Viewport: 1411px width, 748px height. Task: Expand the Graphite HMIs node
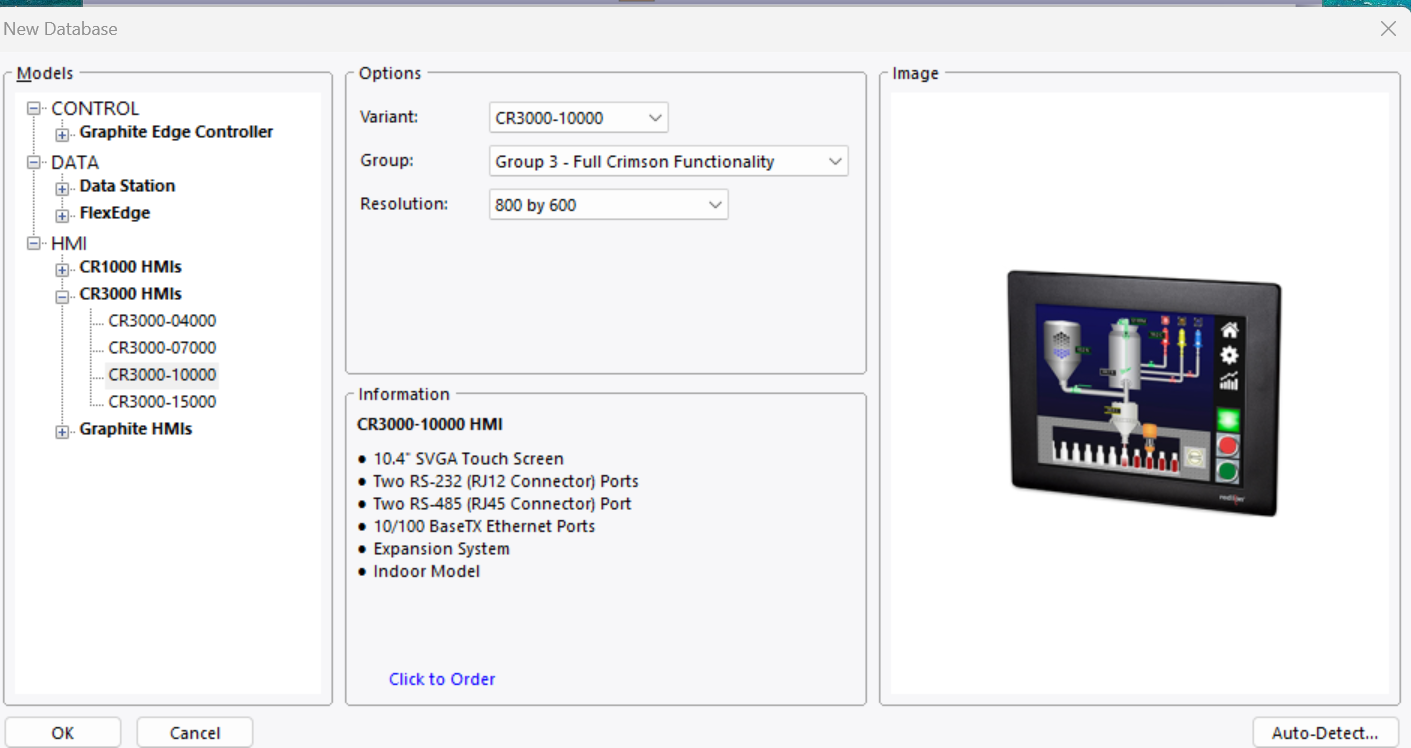[62, 431]
